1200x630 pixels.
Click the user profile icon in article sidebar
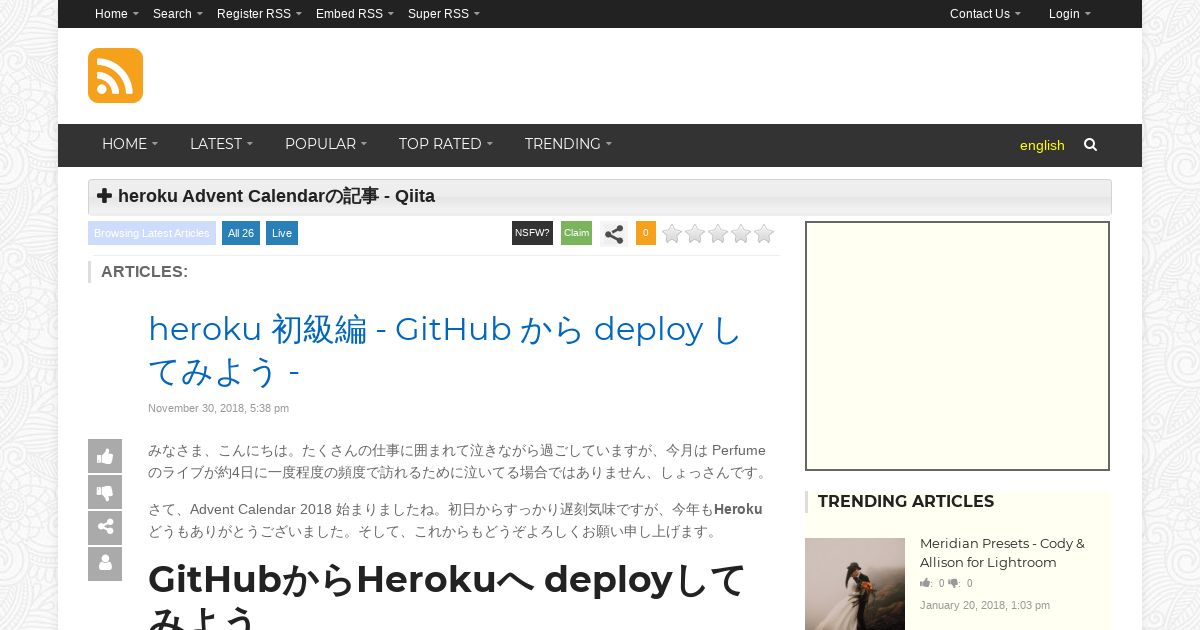coord(105,564)
